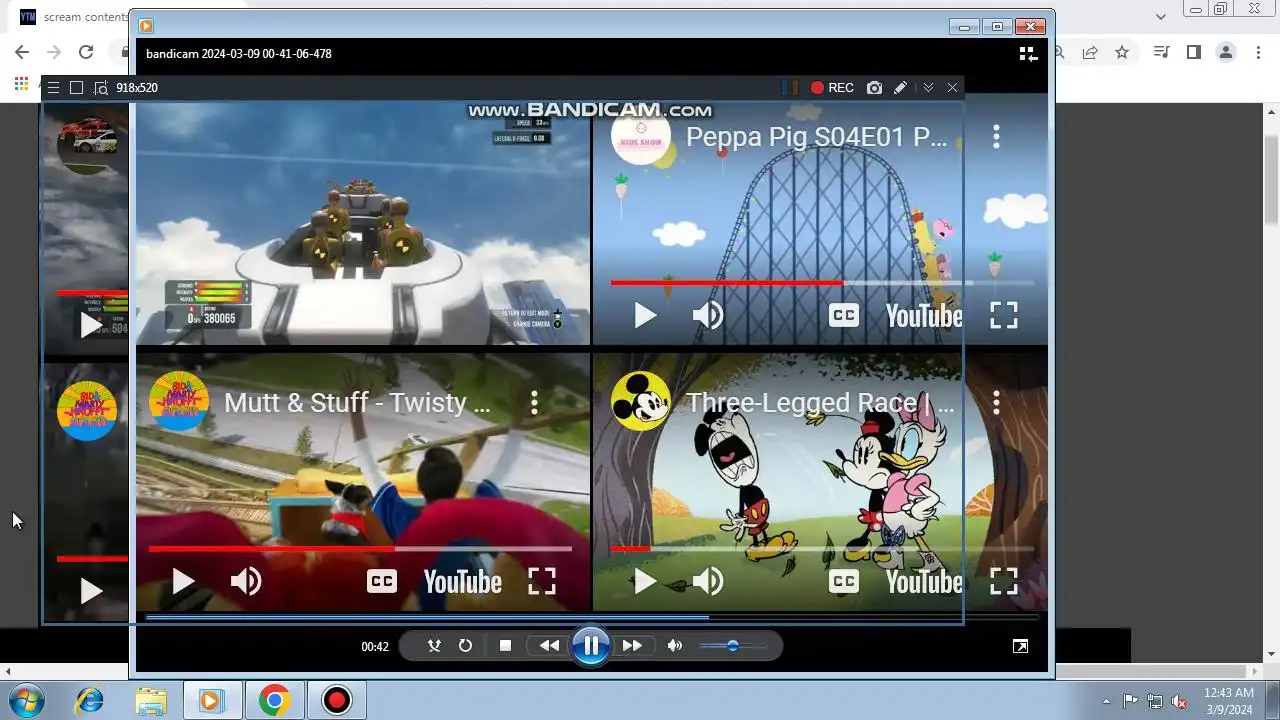
Task: Play the Mutt & Stuff video
Action: point(183,582)
